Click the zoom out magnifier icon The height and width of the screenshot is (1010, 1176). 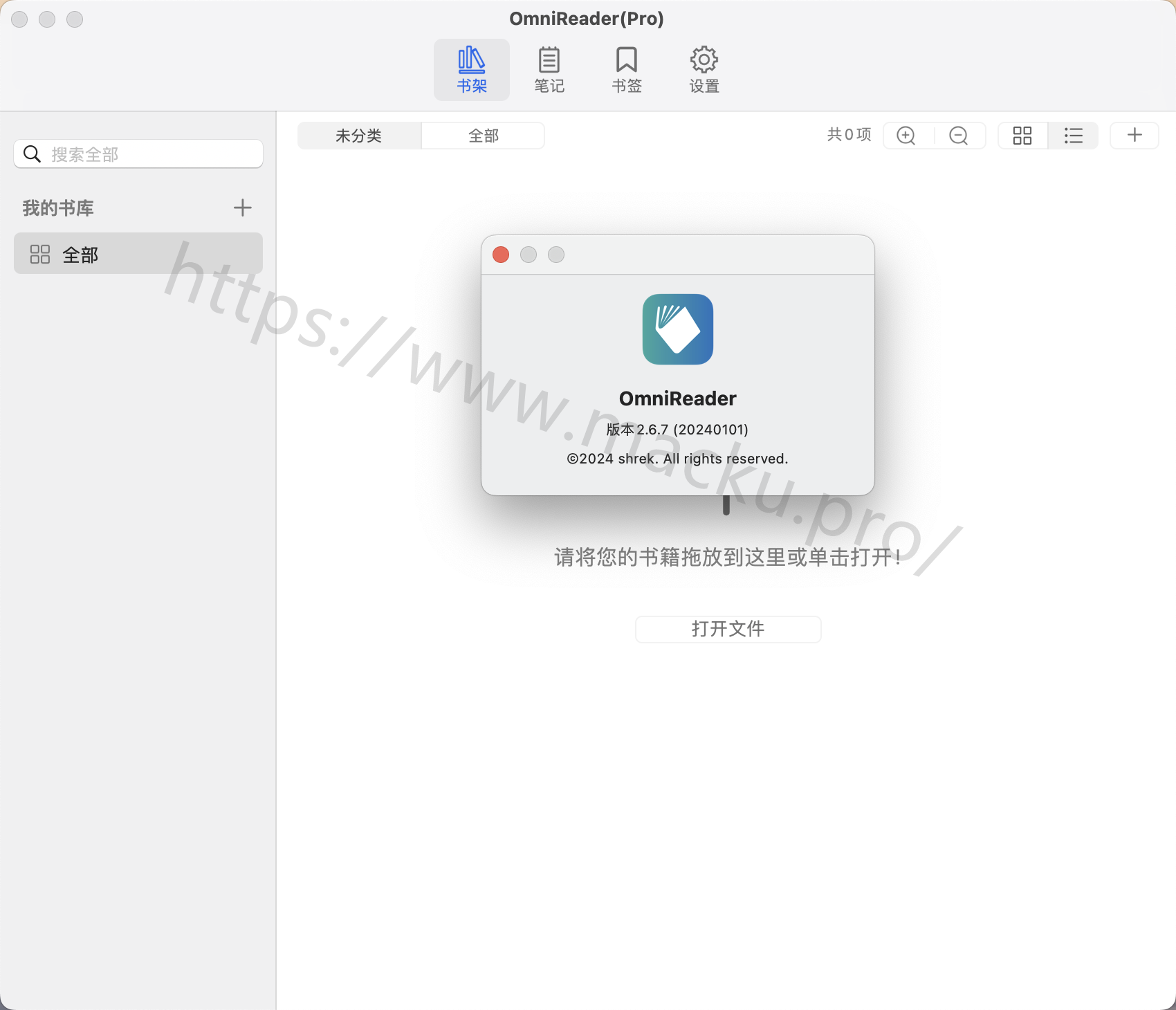click(959, 136)
